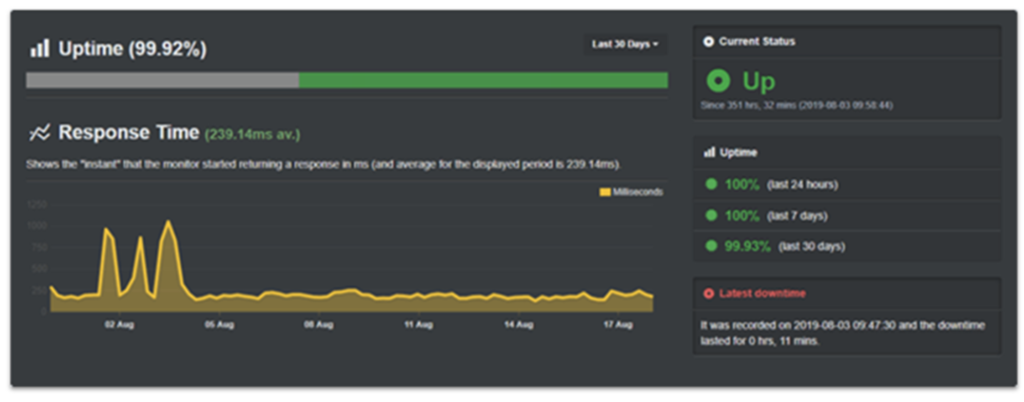
Task: Click the green dot for last 30 days
Action: click(x=711, y=245)
